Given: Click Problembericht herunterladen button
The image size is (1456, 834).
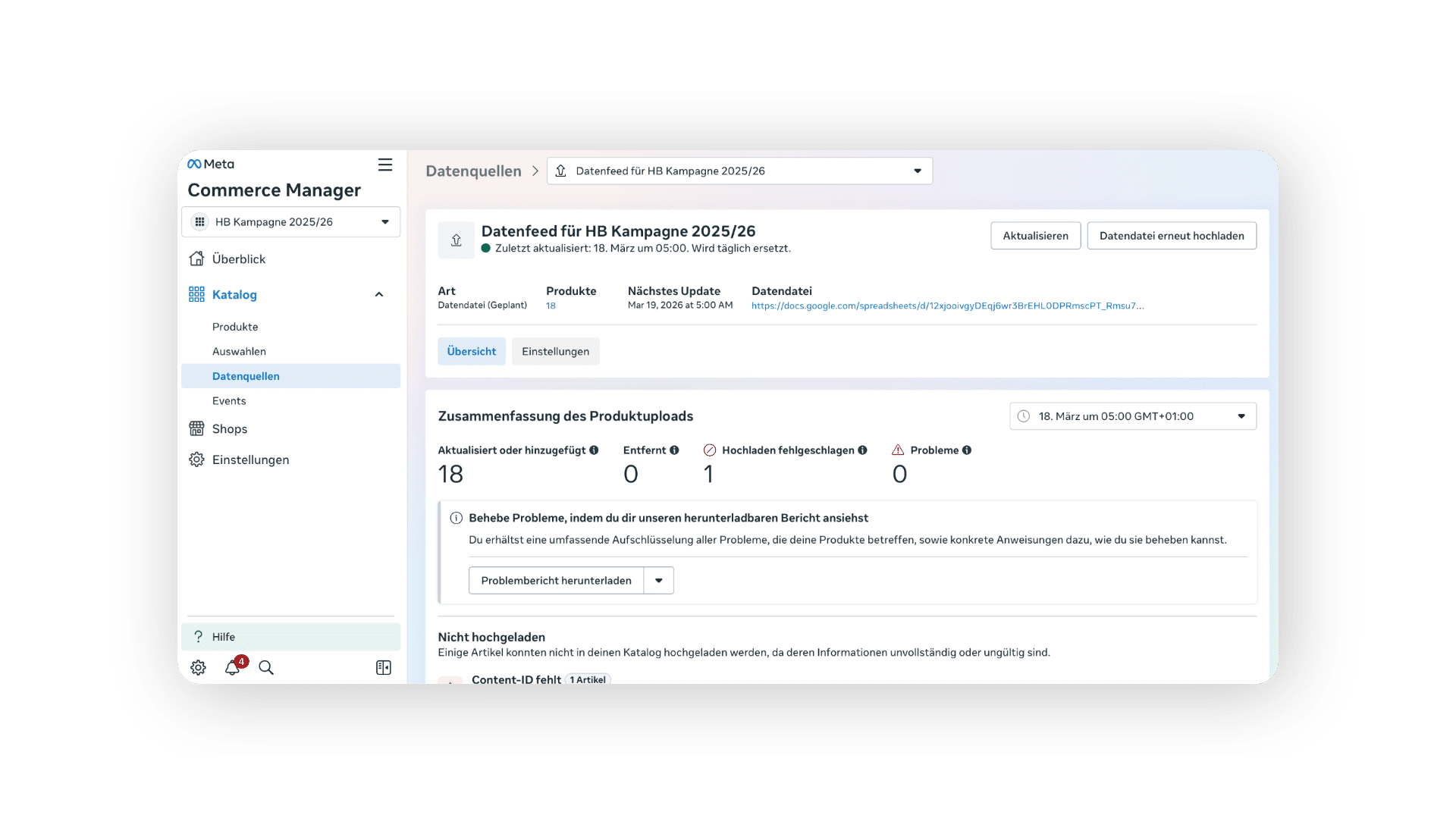Looking at the screenshot, I should pyautogui.click(x=557, y=581).
